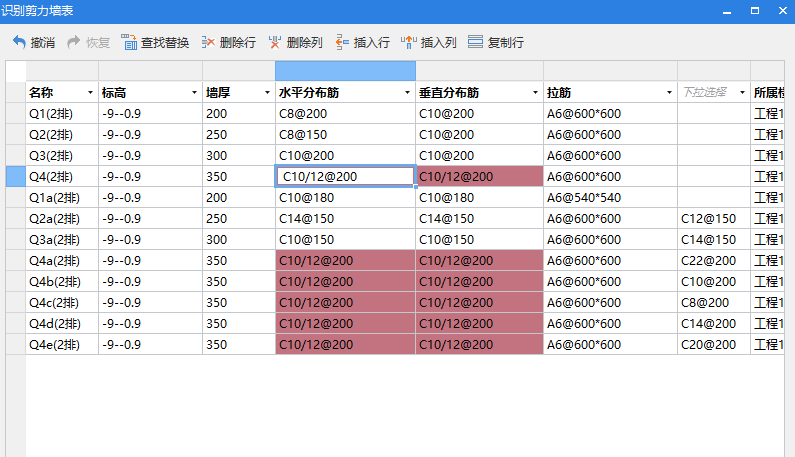This screenshot has height=457, width=795.
Task: Select cell Q1(2排)
Action: click(62, 114)
